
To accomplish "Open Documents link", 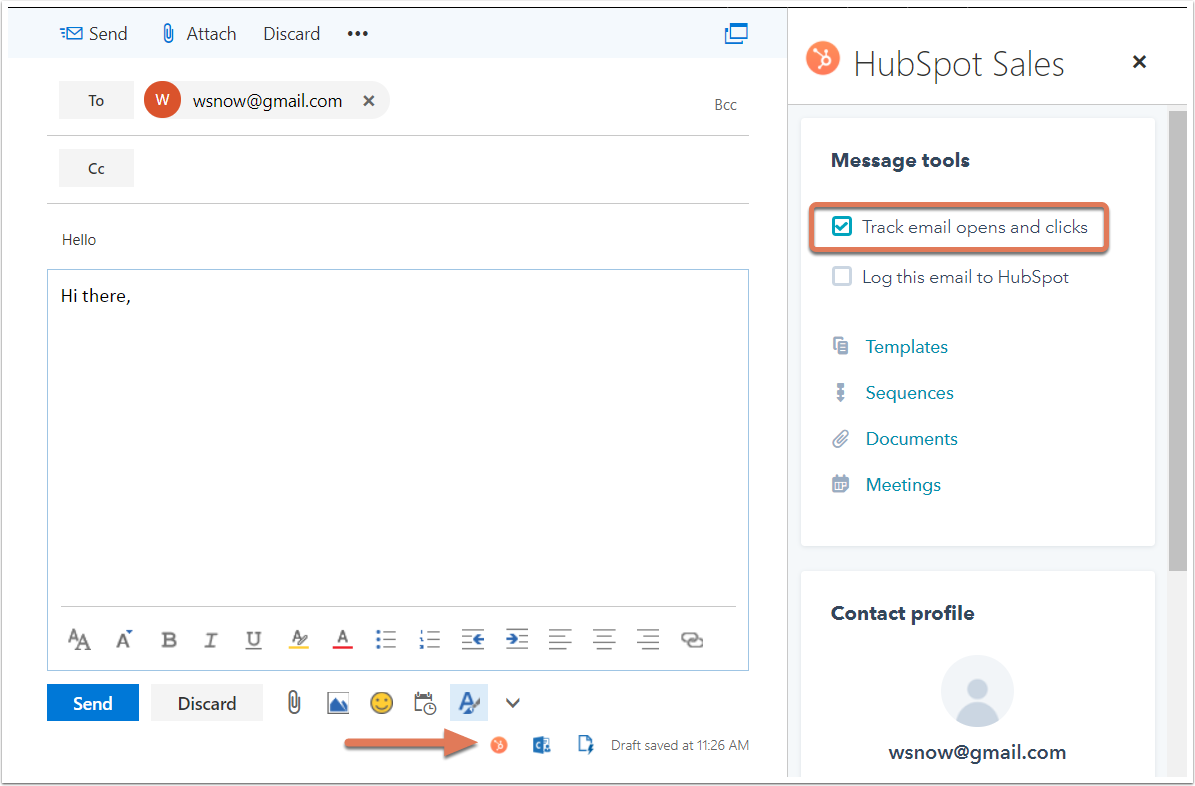I will point(911,439).
